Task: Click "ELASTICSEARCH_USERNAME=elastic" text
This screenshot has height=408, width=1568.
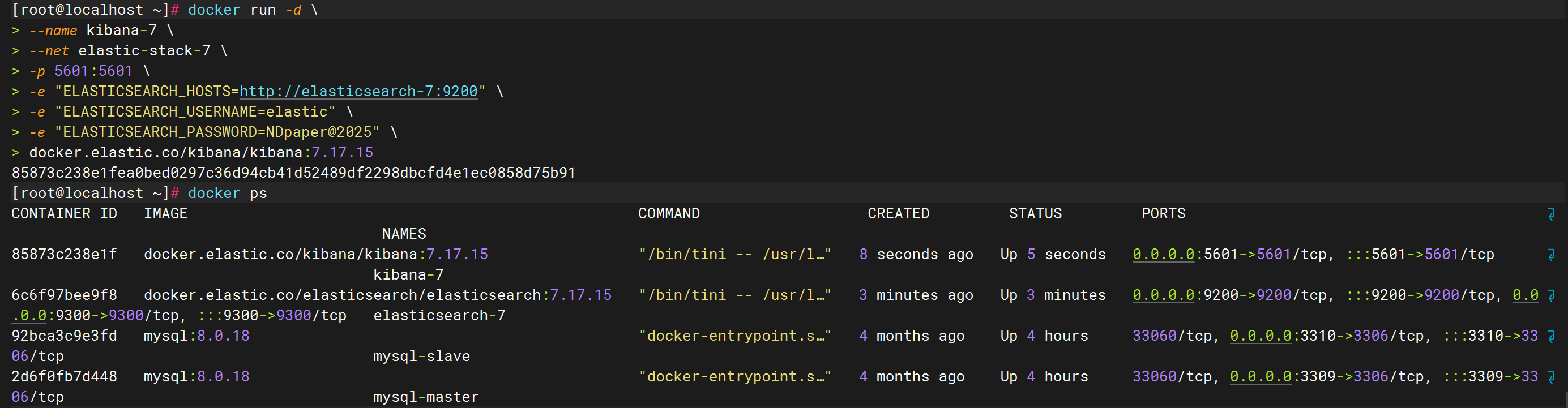Action: point(195,112)
